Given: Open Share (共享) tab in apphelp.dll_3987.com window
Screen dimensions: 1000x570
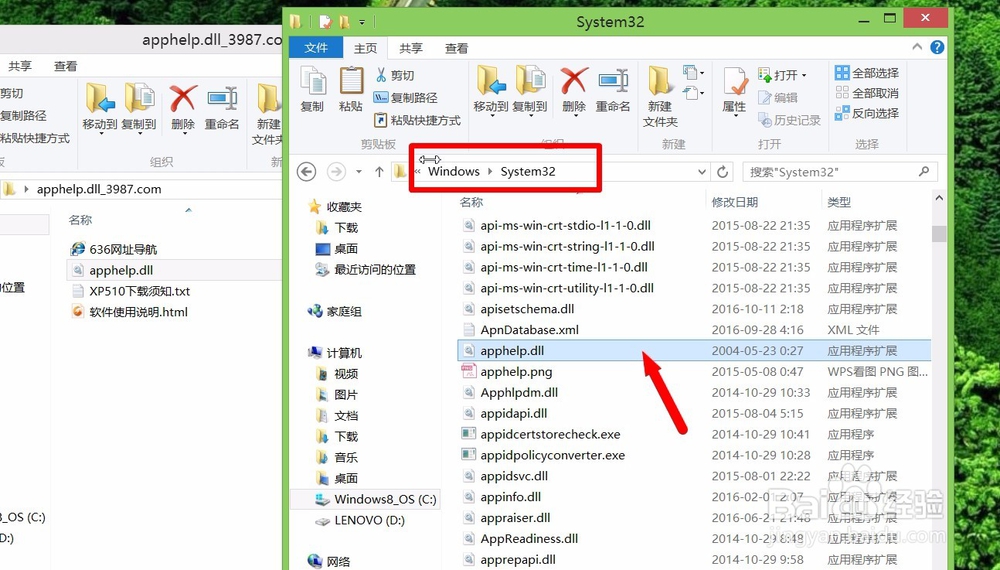Looking at the screenshot, I should [x=20, y=66].
